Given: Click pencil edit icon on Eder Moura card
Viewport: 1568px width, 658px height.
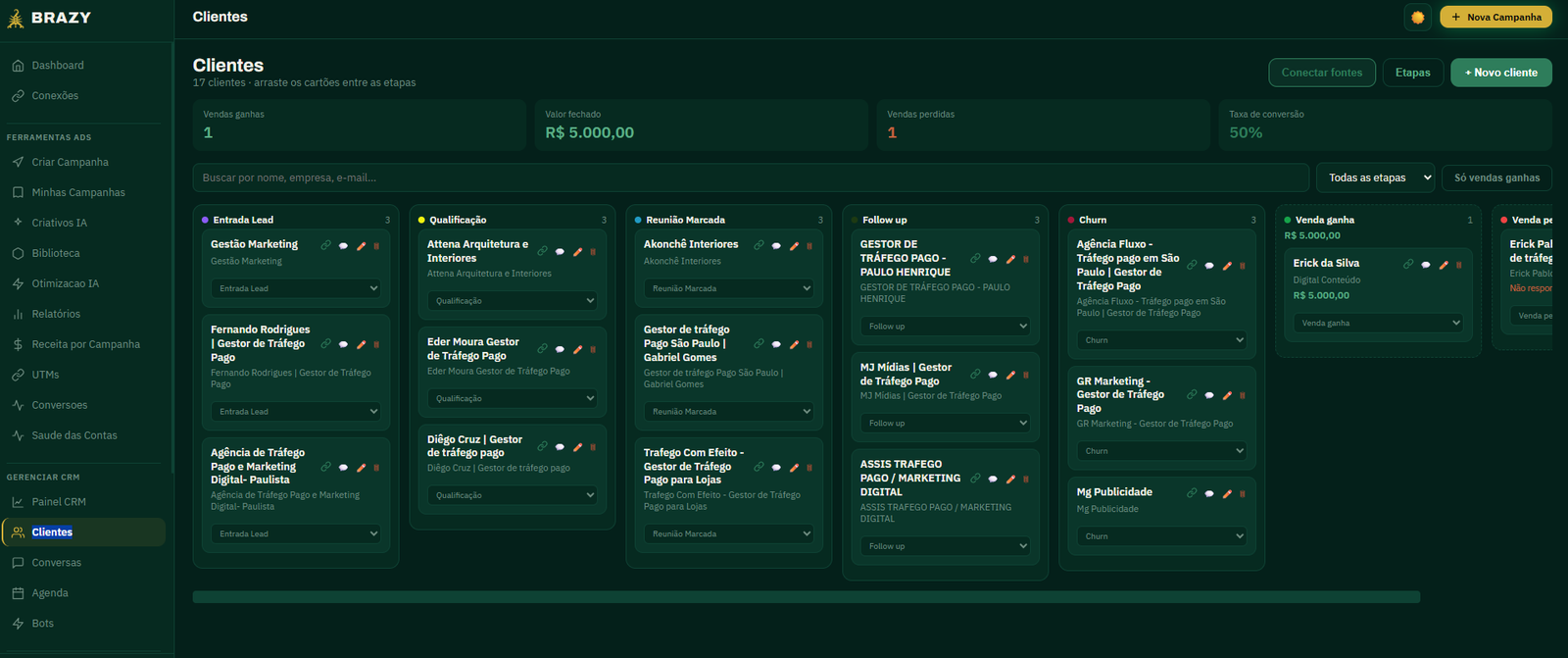Looking at the screenshot, I should 577,349.
